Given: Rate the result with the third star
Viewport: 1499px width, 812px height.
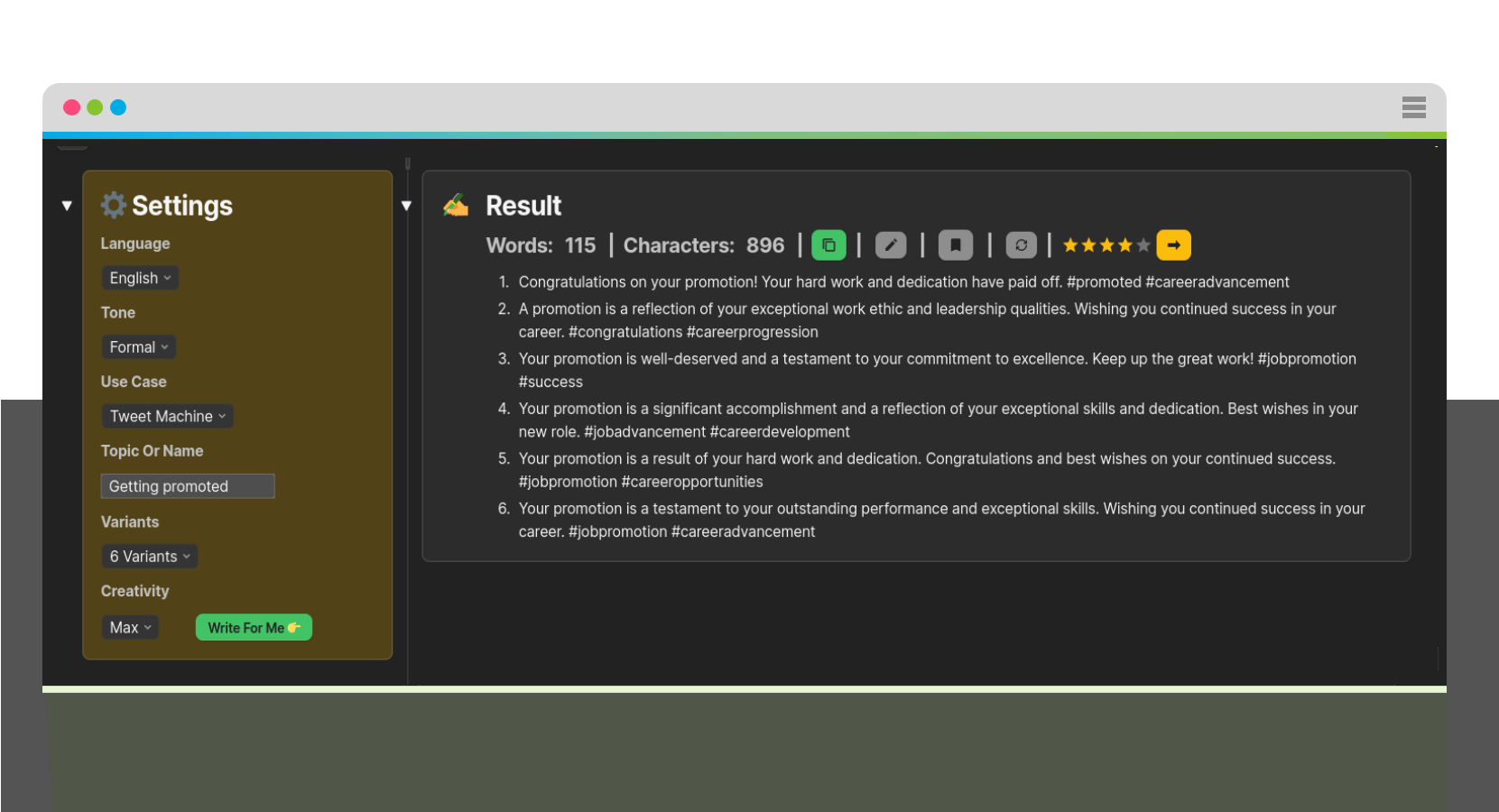Looking at the screenshot, I should pyautogui.click(x=1107, y=245).
